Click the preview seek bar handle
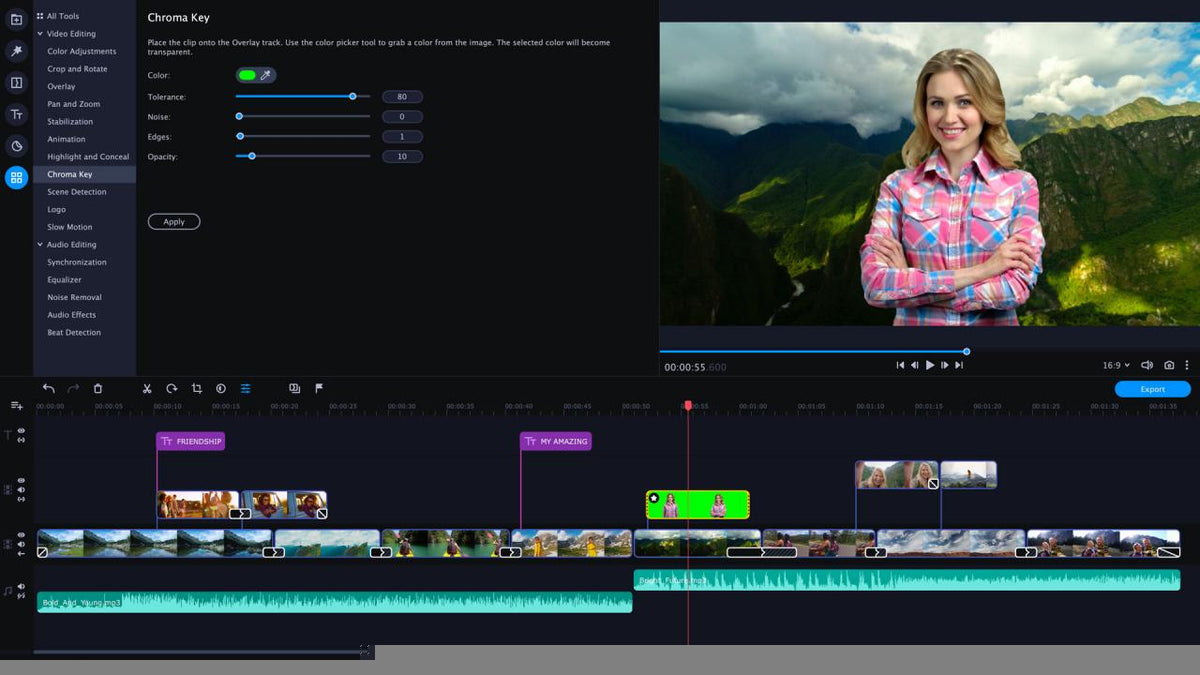The width and height of the screenshot is (1200, 675). (967, 351)
